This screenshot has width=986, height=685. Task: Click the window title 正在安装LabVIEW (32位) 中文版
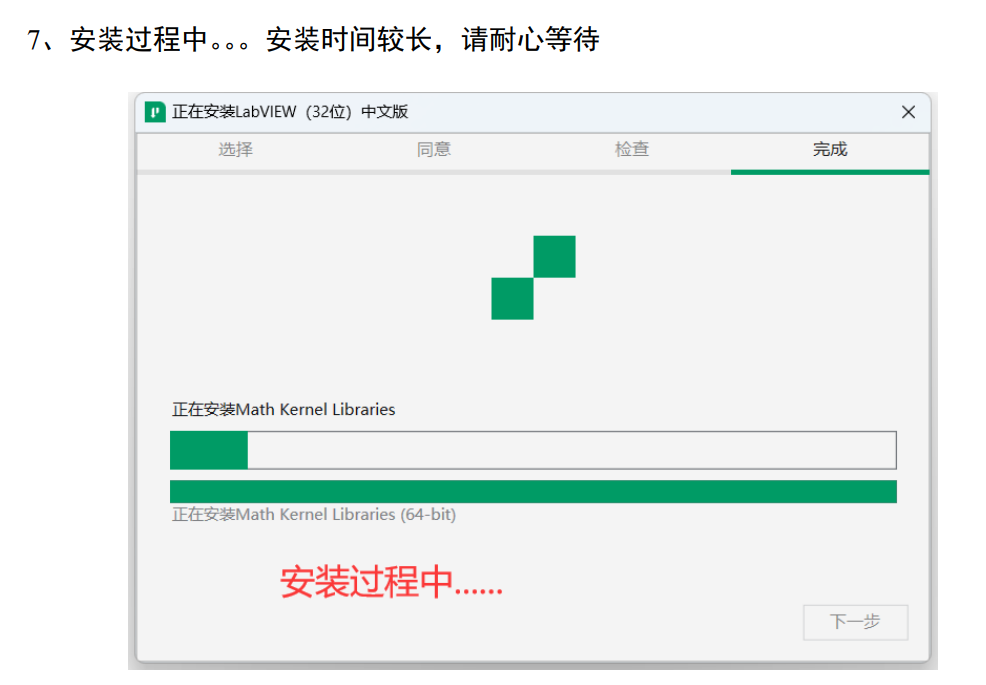(x=290, y=112)
